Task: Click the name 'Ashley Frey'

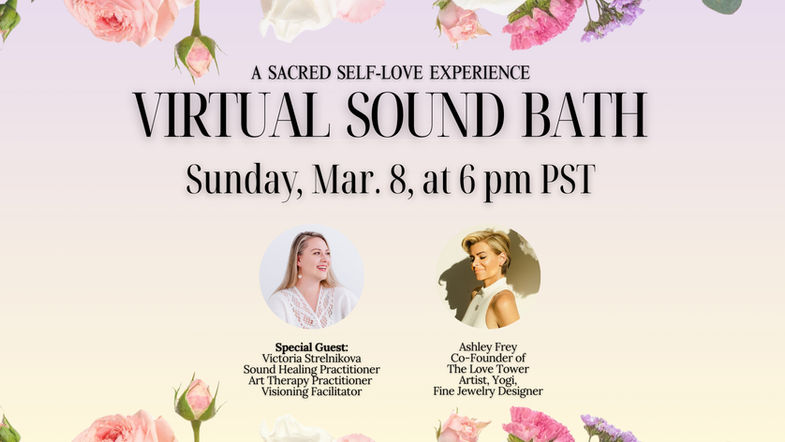Action: [x=488, y=347]
